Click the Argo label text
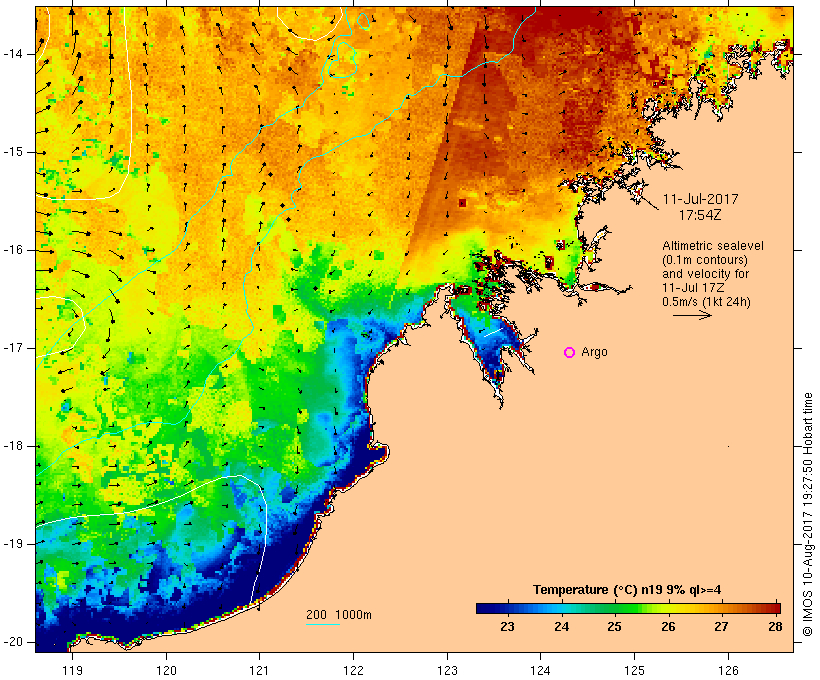The width and height of the screenshot is (820, 680). point(594,352)
